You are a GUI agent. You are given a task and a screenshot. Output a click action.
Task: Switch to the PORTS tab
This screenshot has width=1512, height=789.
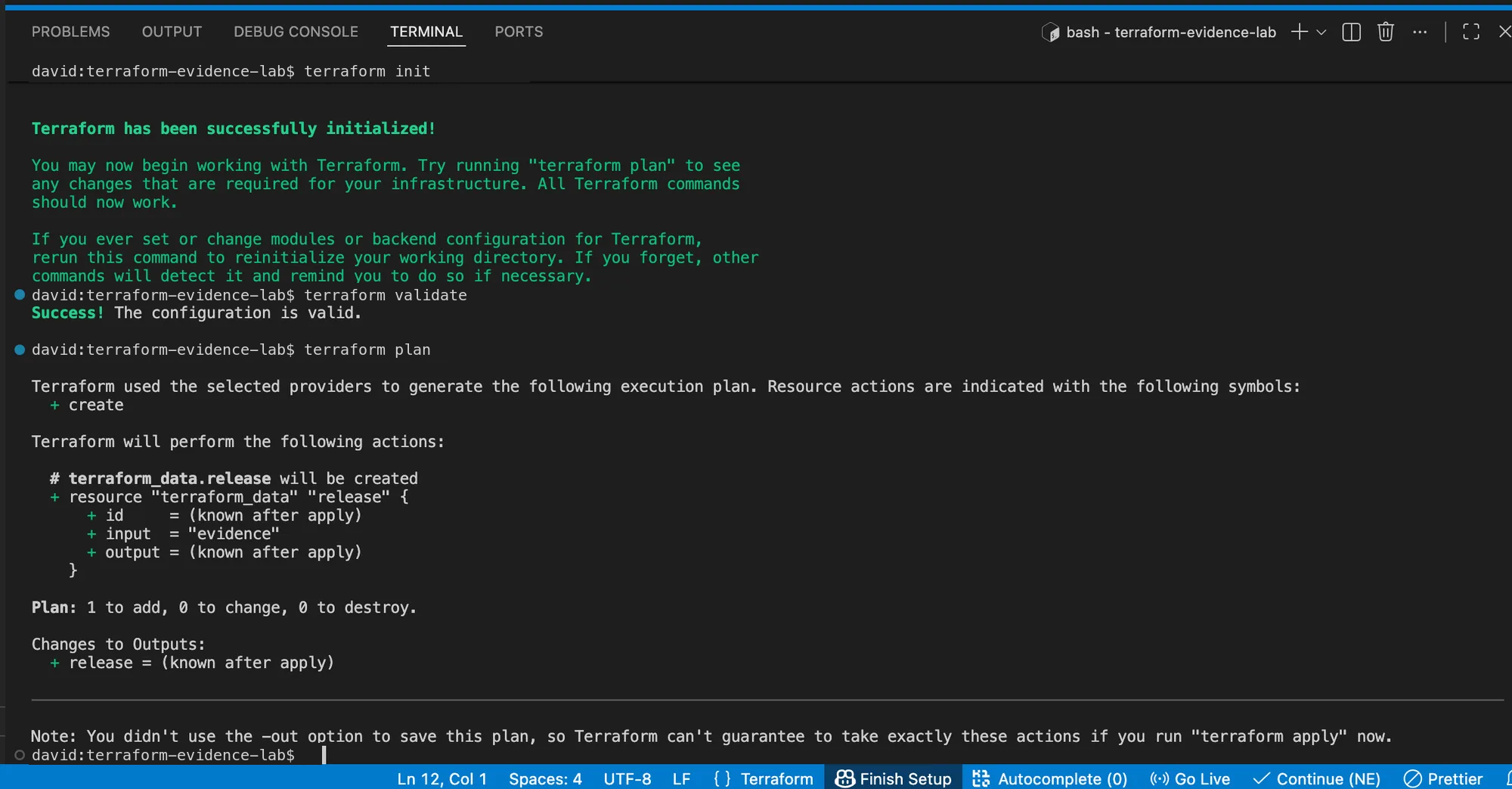519,32
